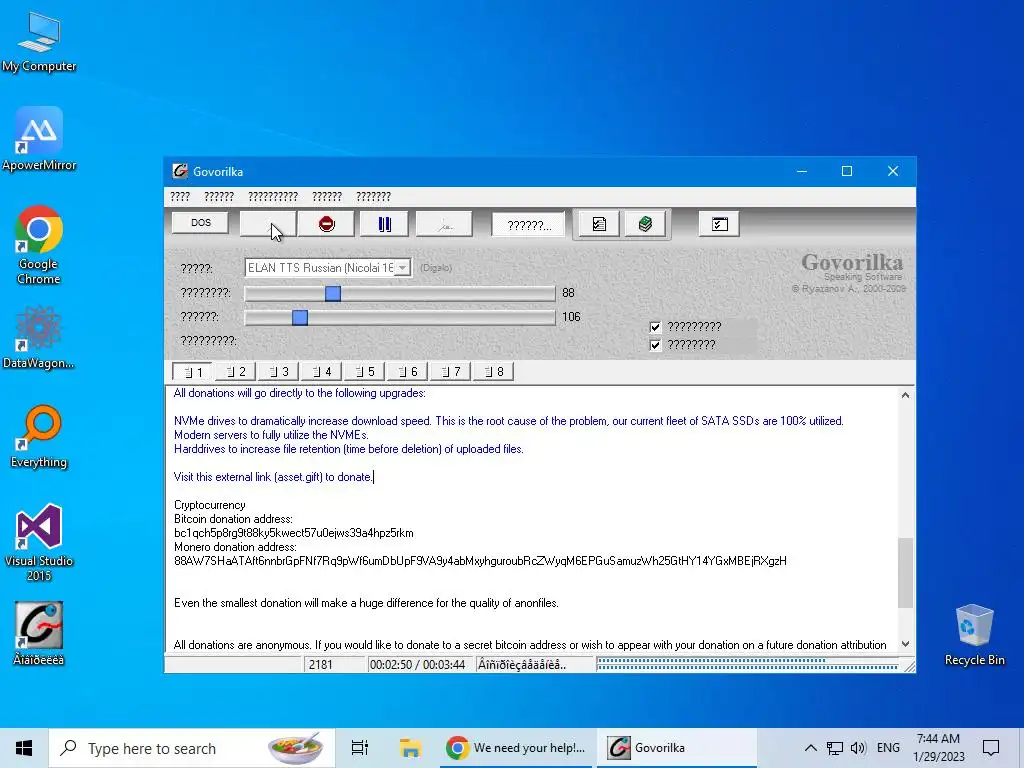The width and height of the screenshot is (1024, 768).
Task: Click the status bar value 2181
Action: click(x=321, y=665)
